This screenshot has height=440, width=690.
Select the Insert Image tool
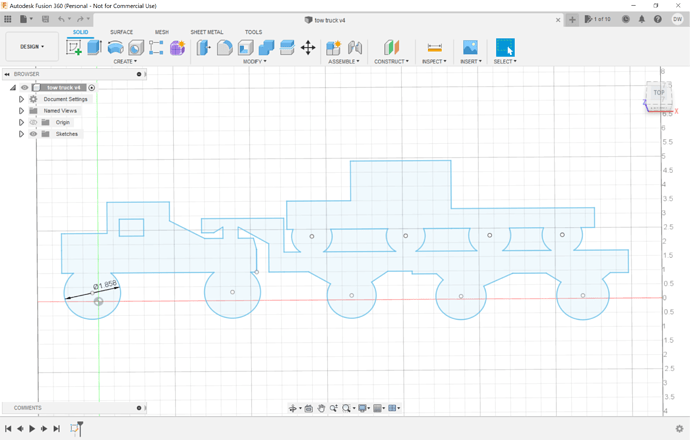pos(470,48)
